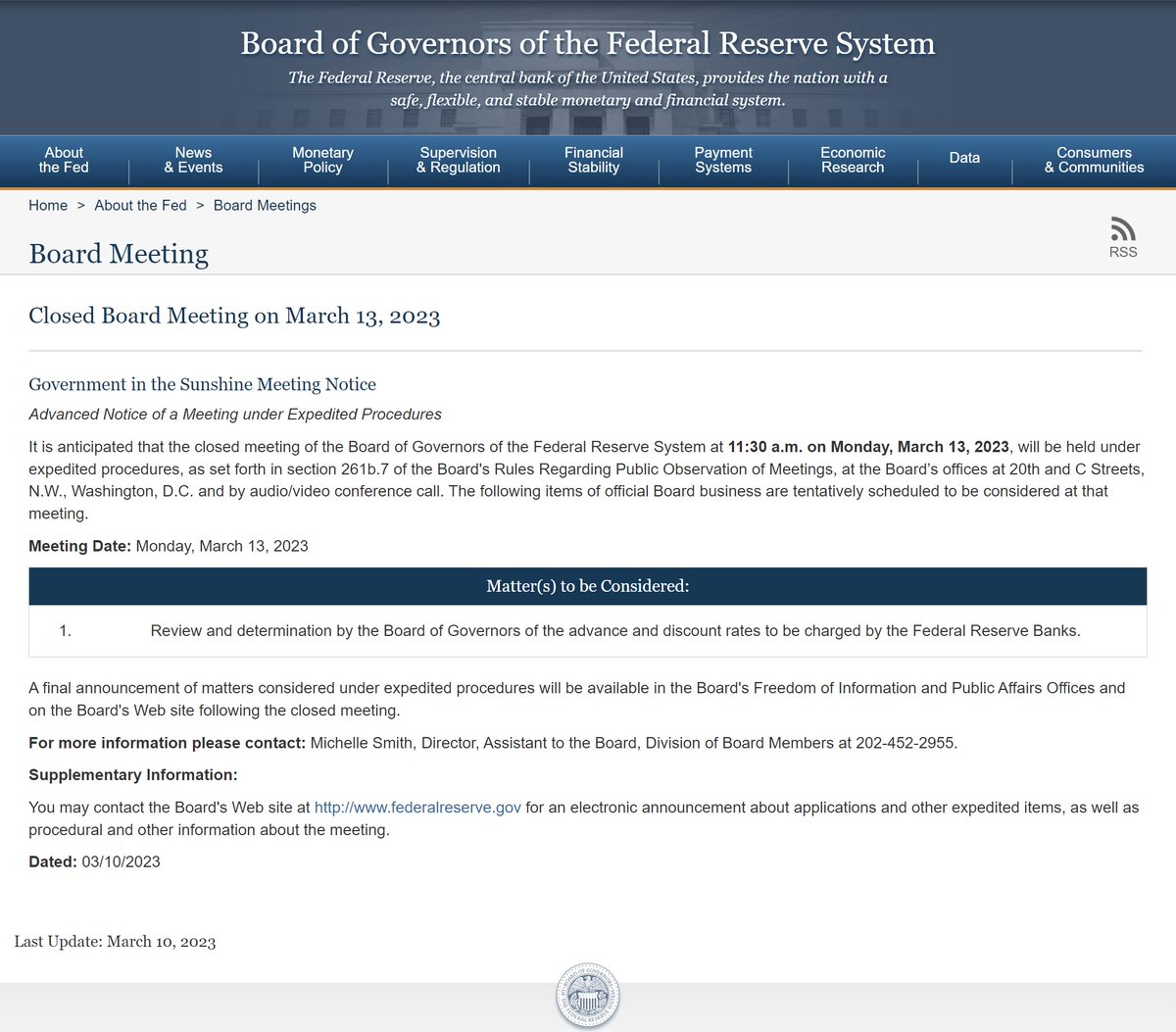This screenshot has width=1176, height=1032.
Task: Open the http://www.federalreserve.gov link
Action: [x=417, y=808]
